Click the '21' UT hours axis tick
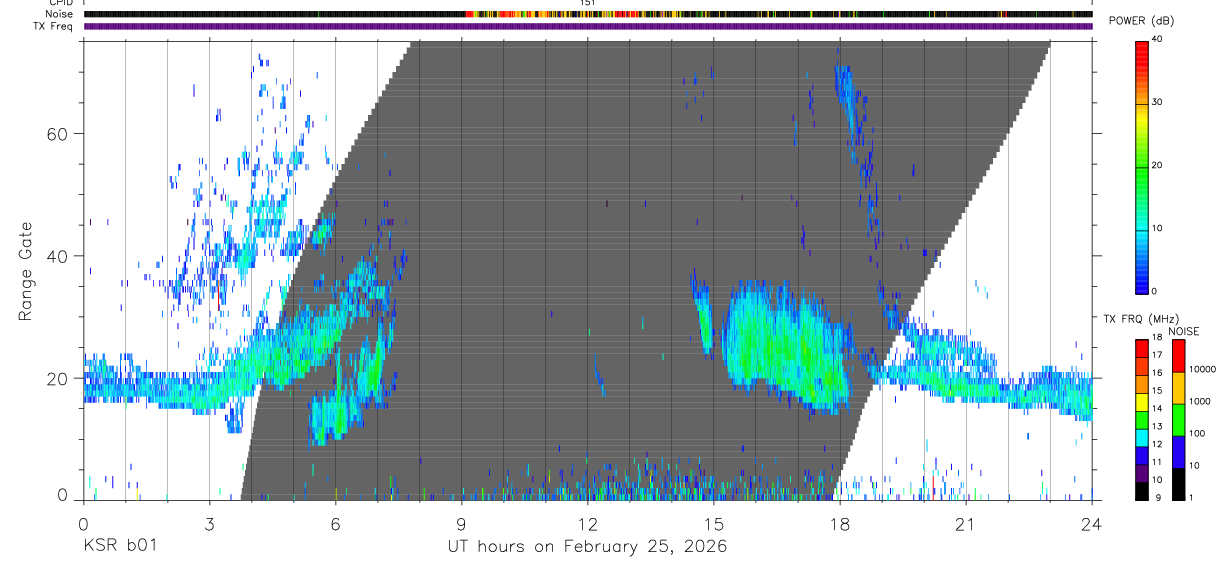The height and width of the screenshot is (567, 1228). pos(966,524)
